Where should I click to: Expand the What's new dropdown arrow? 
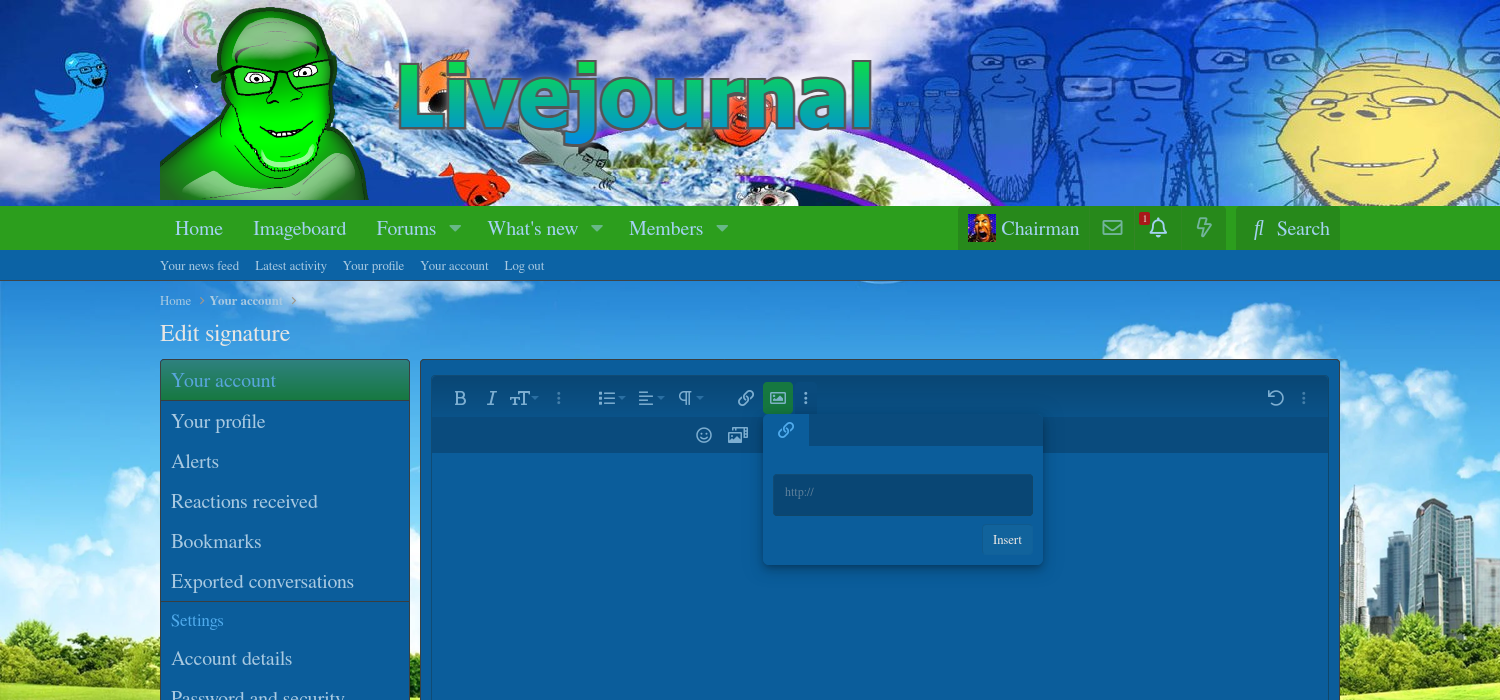597,229
